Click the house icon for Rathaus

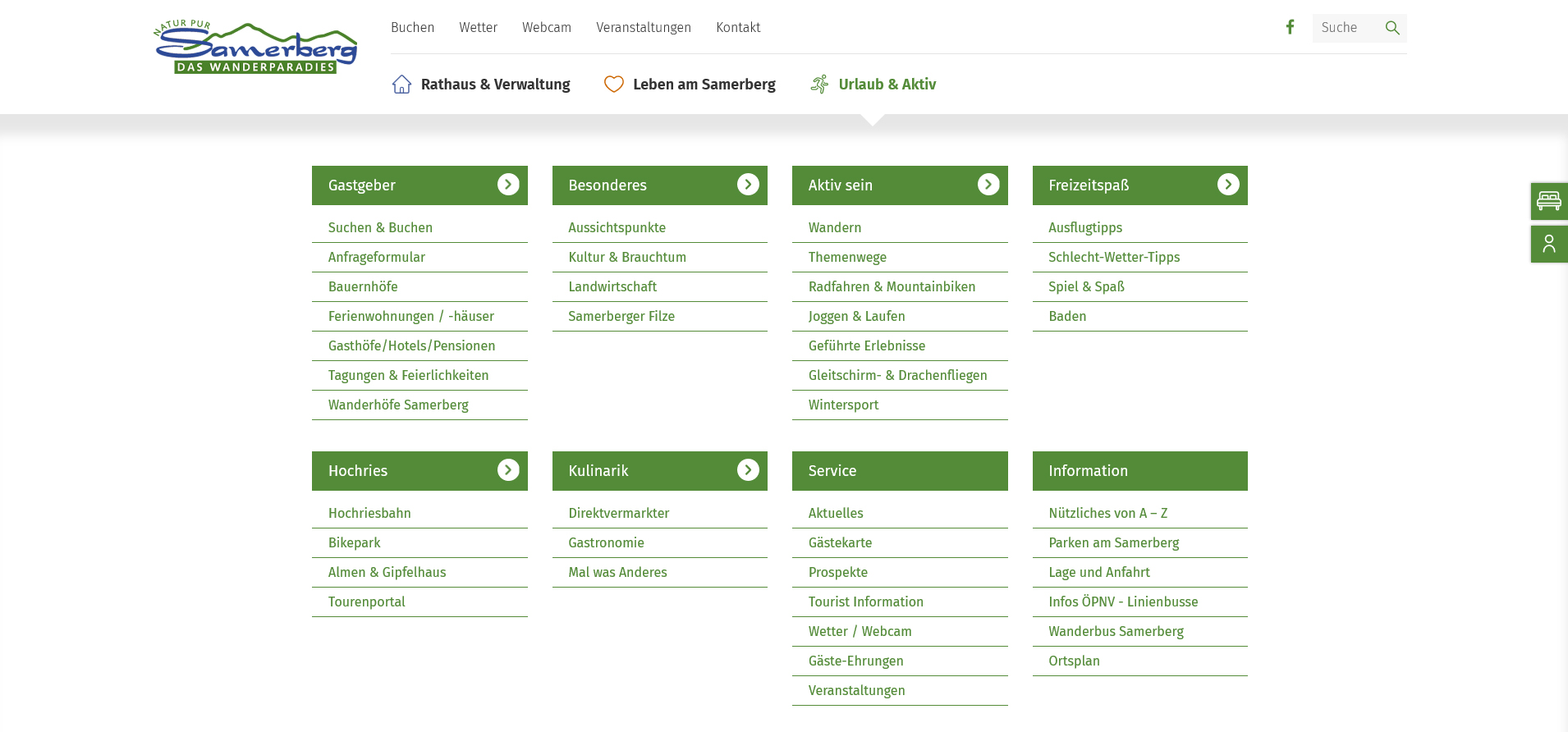[401, 85]
